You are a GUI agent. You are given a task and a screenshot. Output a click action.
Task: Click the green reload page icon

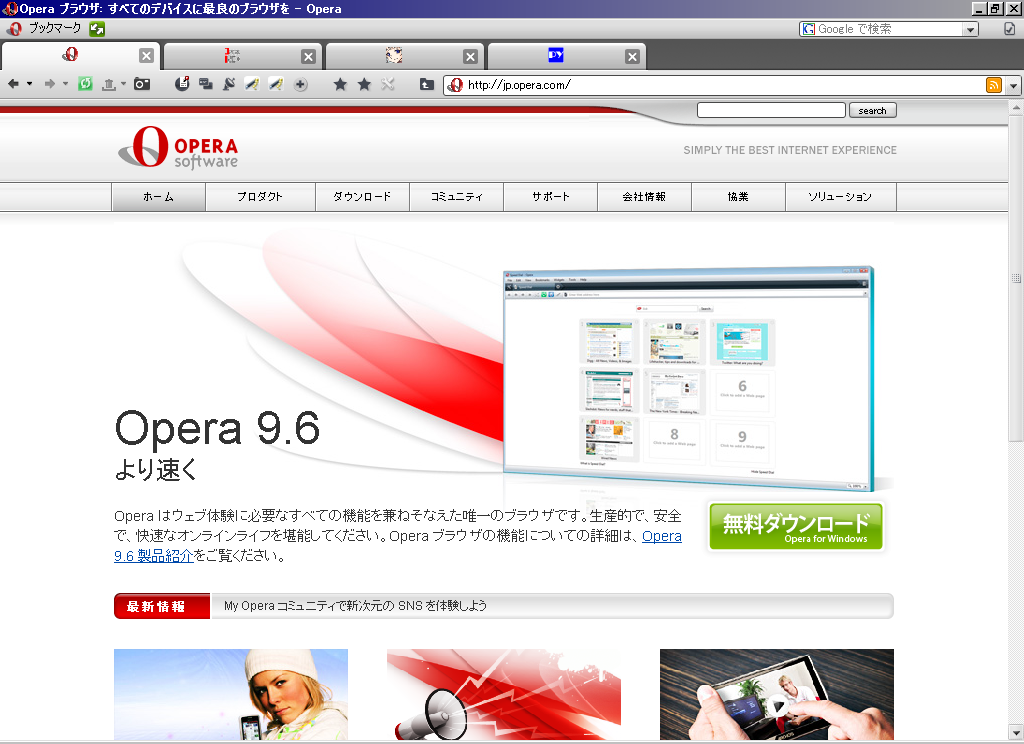point(86,84)
